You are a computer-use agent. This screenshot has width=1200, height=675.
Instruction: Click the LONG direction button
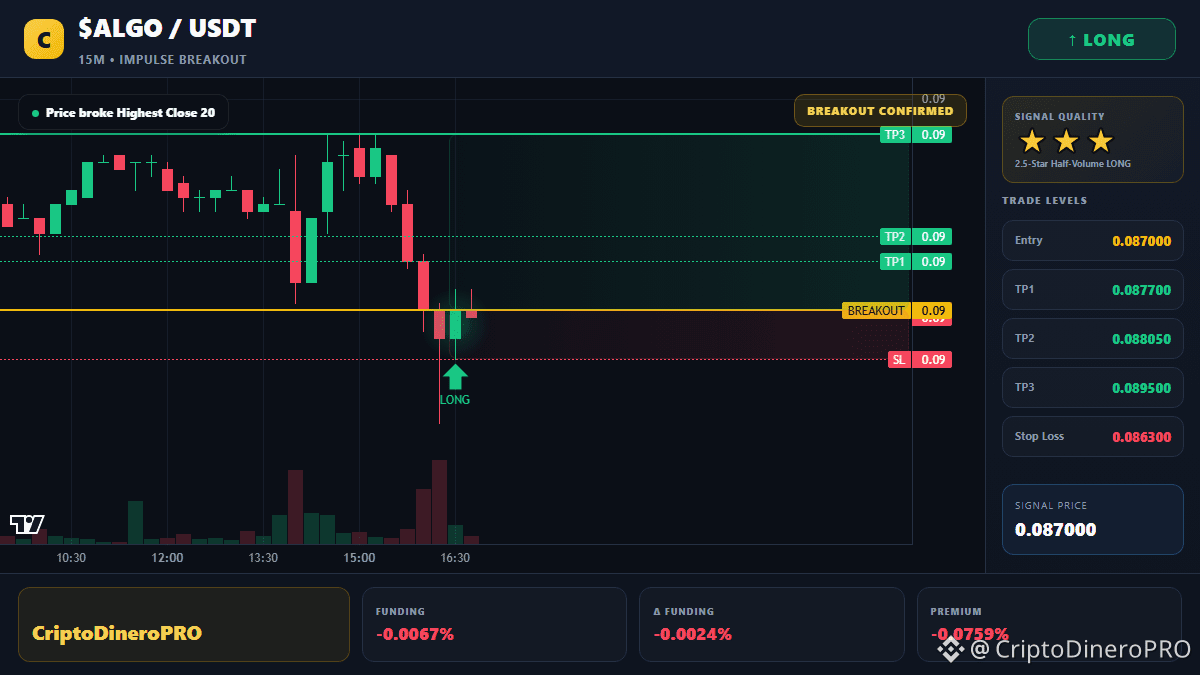click(1101, 40)
